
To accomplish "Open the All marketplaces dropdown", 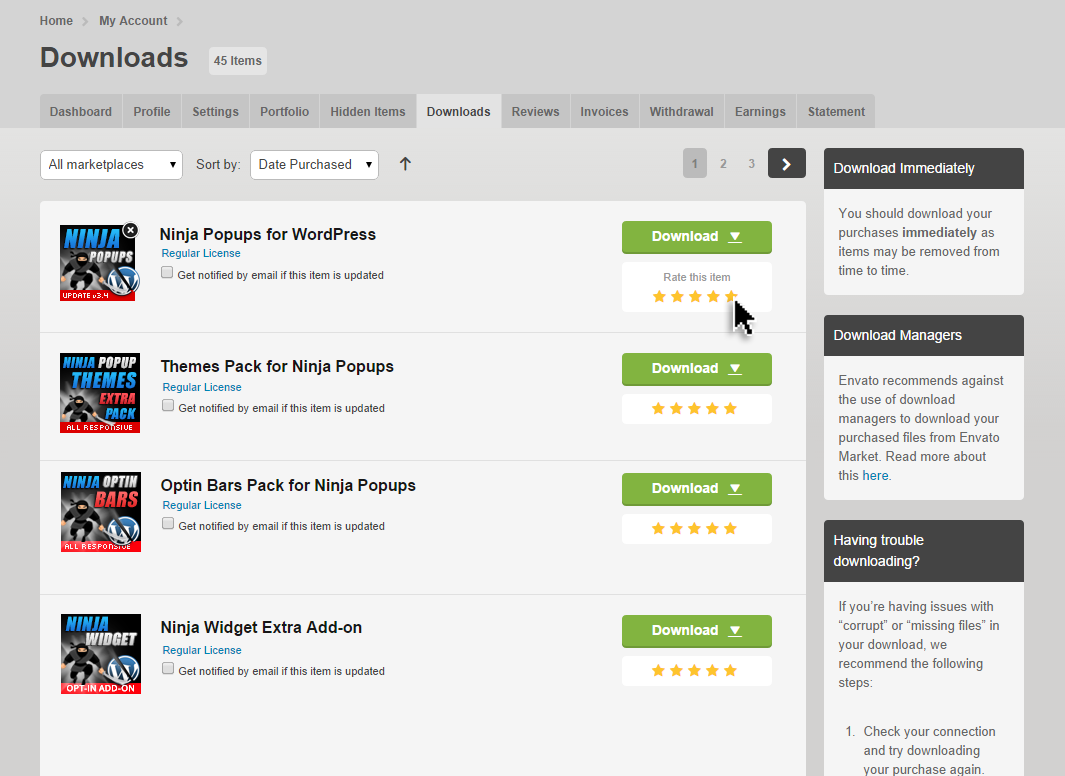I will click(111, 165).
